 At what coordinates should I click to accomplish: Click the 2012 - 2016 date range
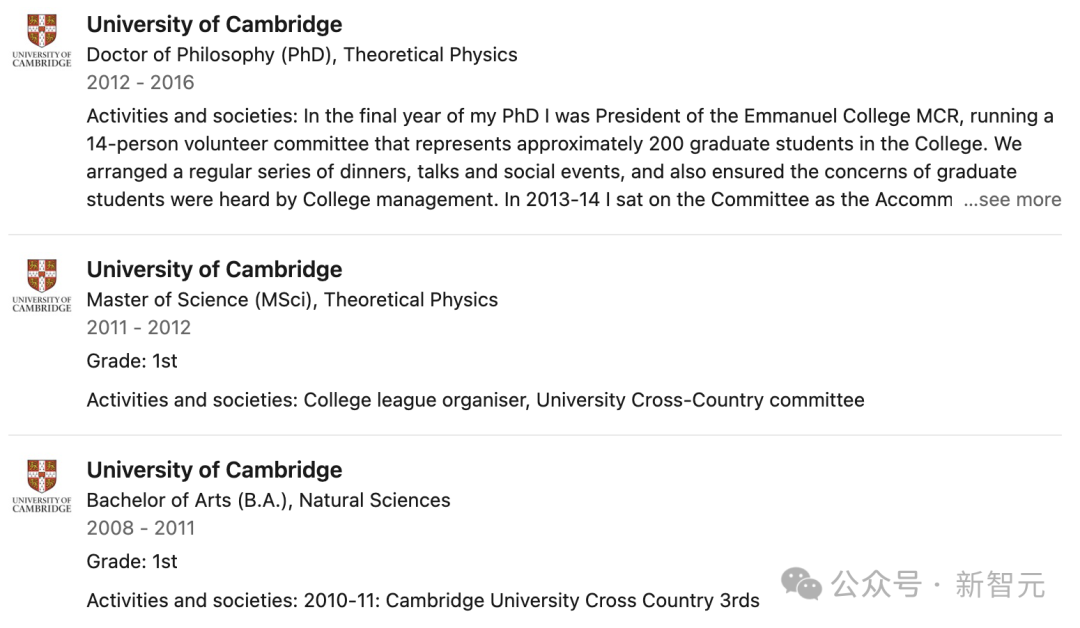coord(141,83)
